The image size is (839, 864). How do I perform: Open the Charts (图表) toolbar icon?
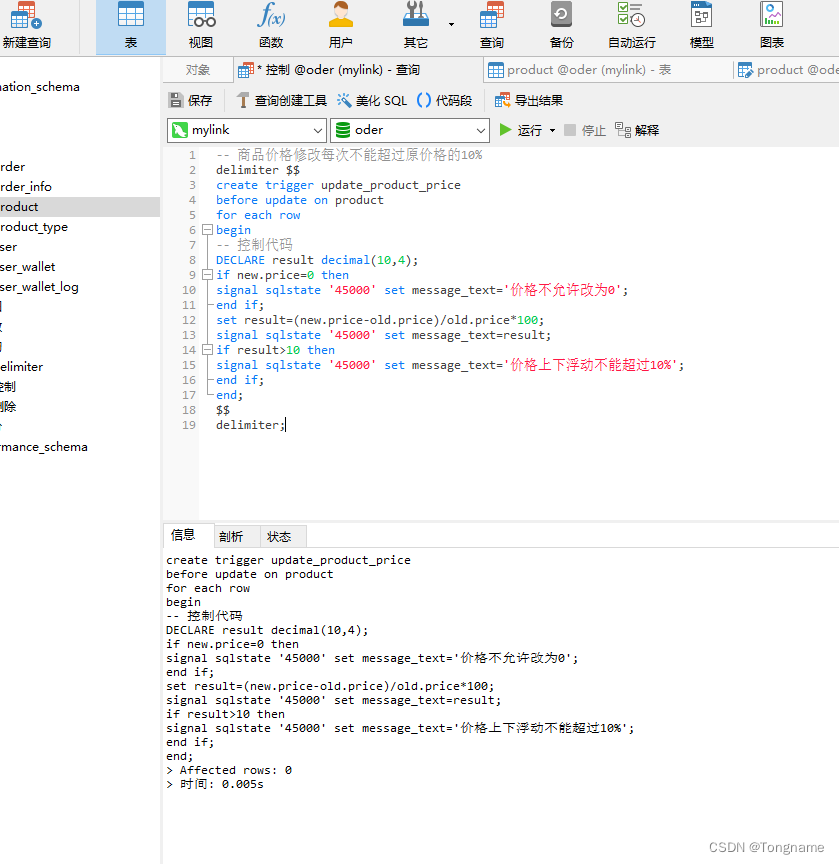coord(771,26)
